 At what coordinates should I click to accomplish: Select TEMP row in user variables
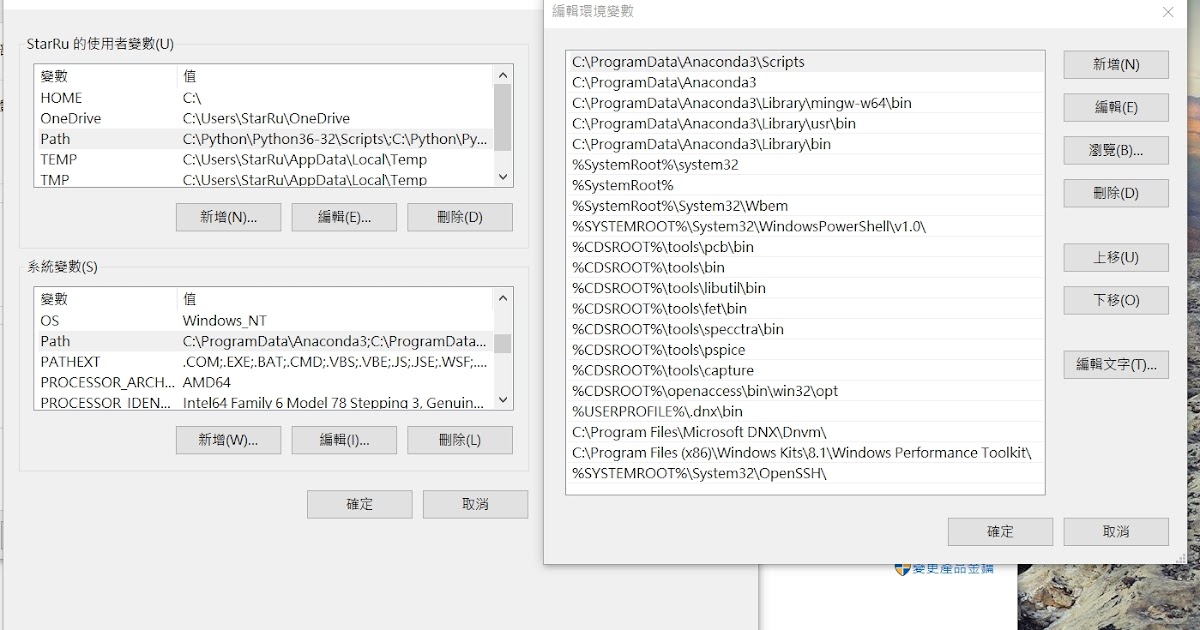pos(264,159)
